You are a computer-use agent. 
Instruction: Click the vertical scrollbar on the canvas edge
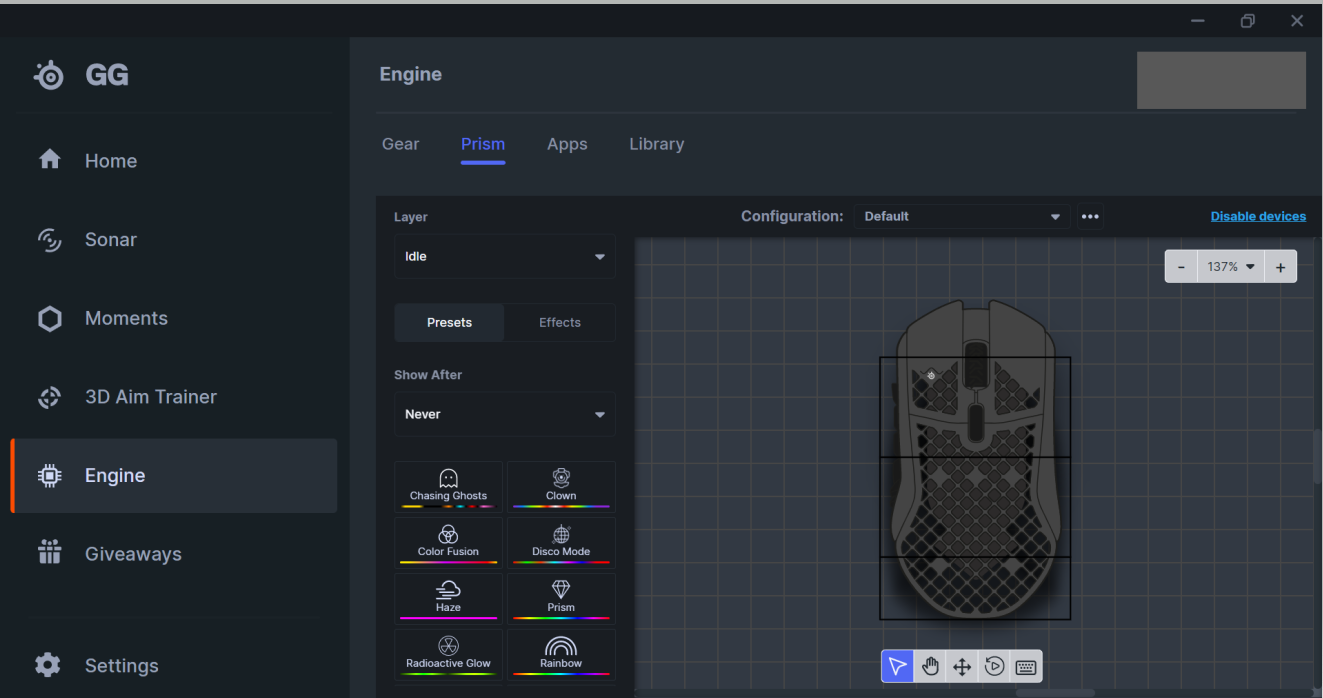click(x=1317, y=457)
